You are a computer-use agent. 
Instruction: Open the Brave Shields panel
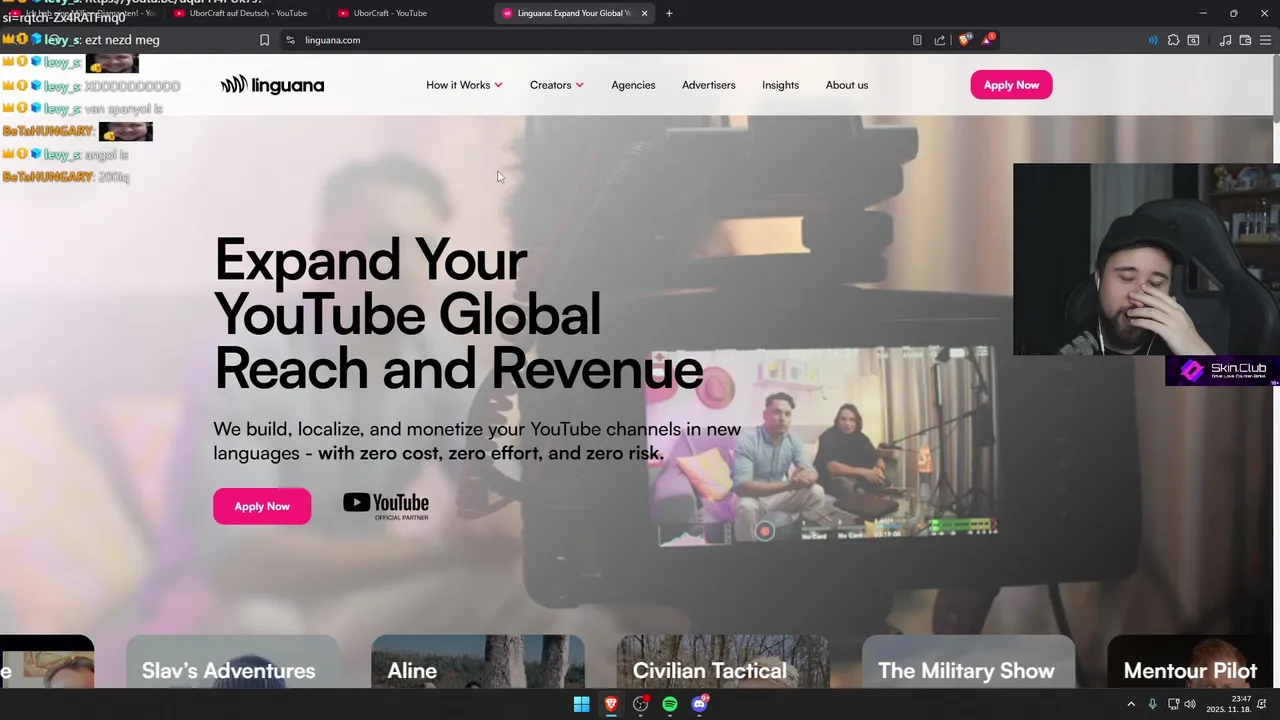point(964,40)
